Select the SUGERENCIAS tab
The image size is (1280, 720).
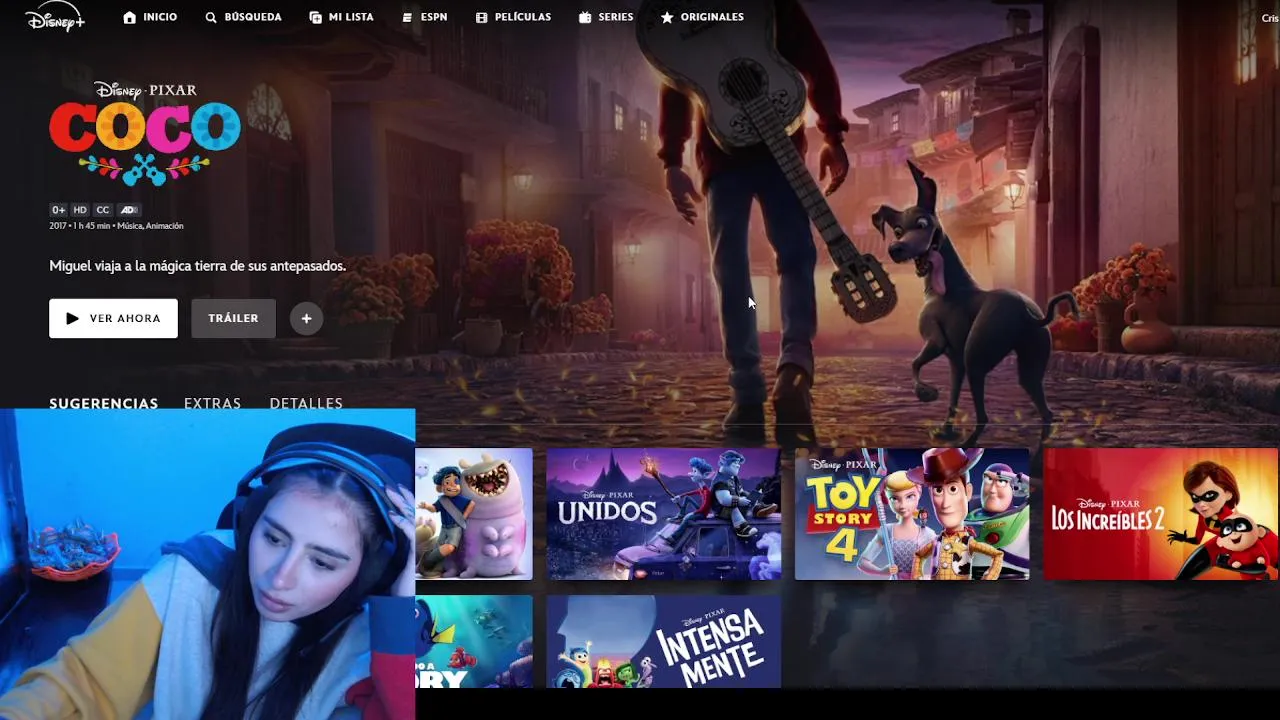tap(104, 403)
